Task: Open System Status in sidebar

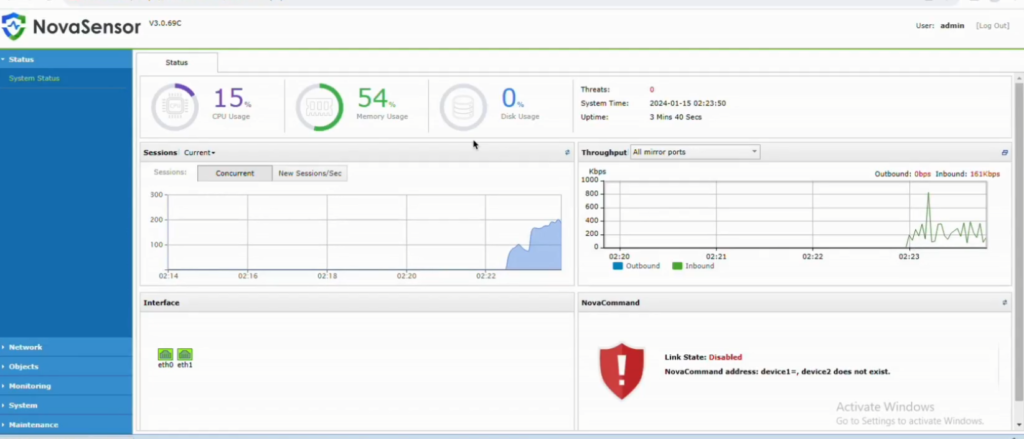Action: click(34, 78)
